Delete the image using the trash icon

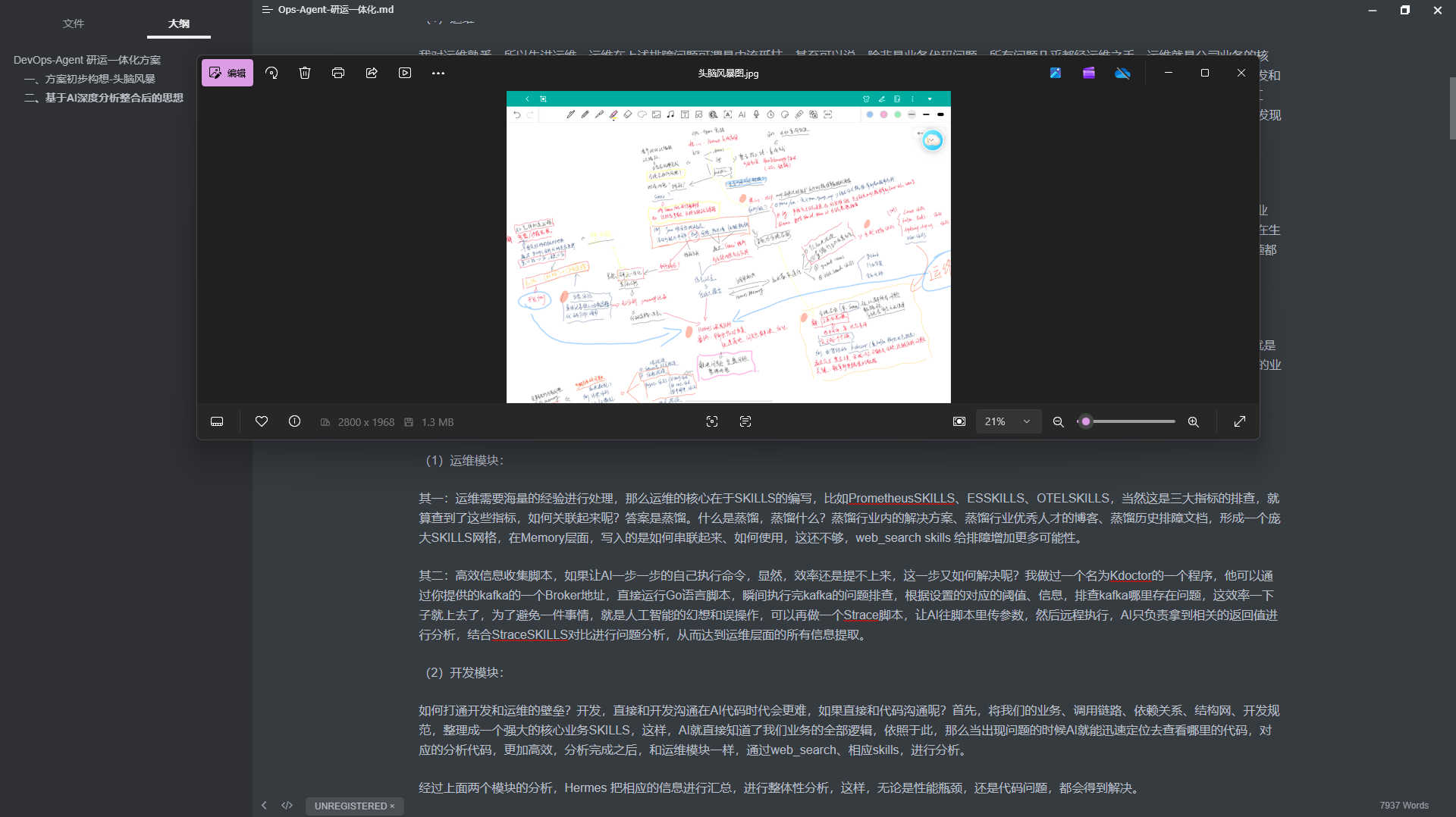(x=305, y=74)
